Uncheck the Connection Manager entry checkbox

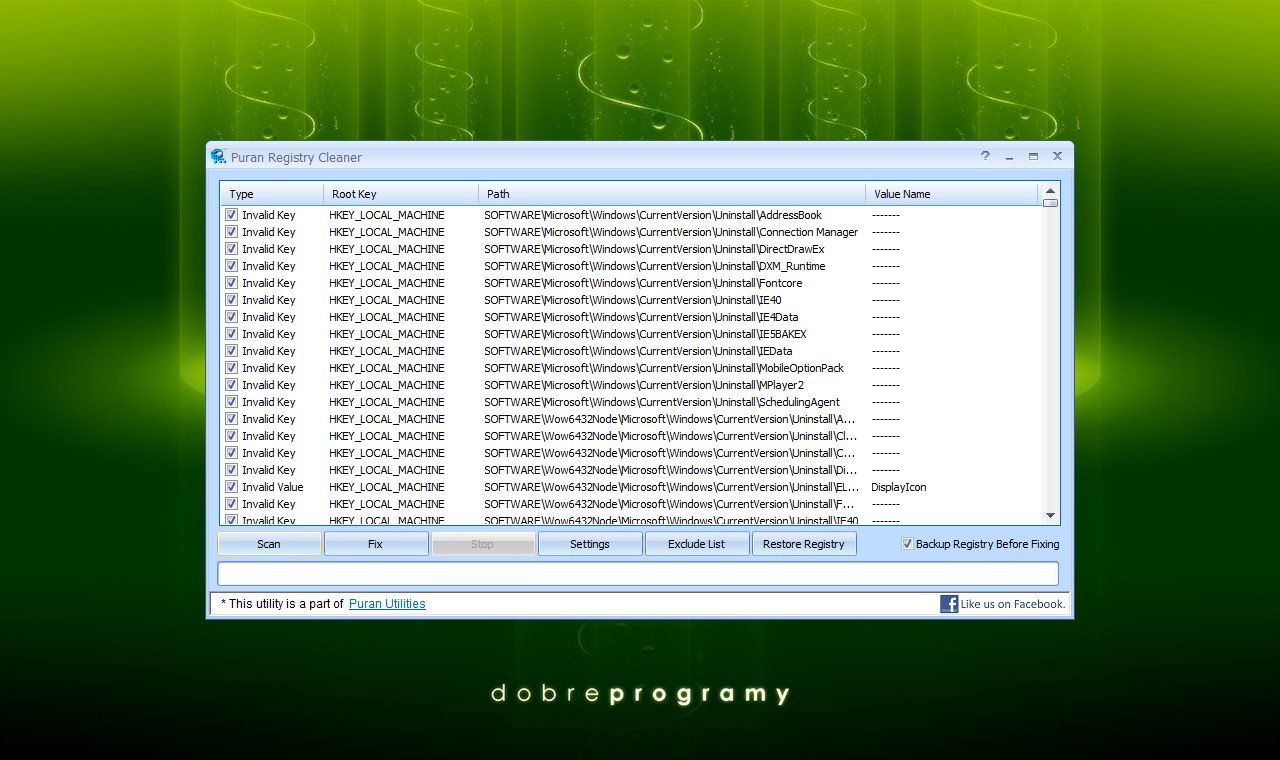pyautogui.click(x=231, y=232)
